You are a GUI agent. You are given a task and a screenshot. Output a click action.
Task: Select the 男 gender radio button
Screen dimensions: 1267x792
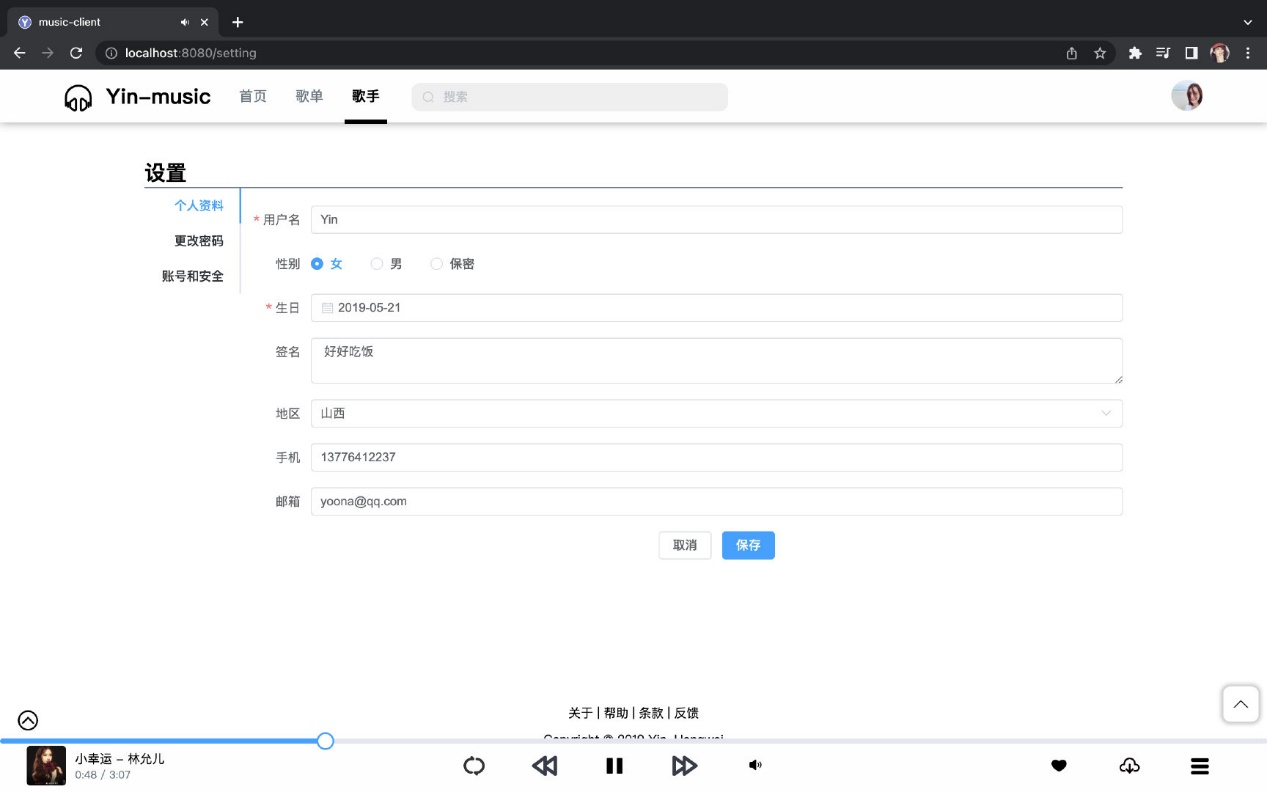point(377,264)
